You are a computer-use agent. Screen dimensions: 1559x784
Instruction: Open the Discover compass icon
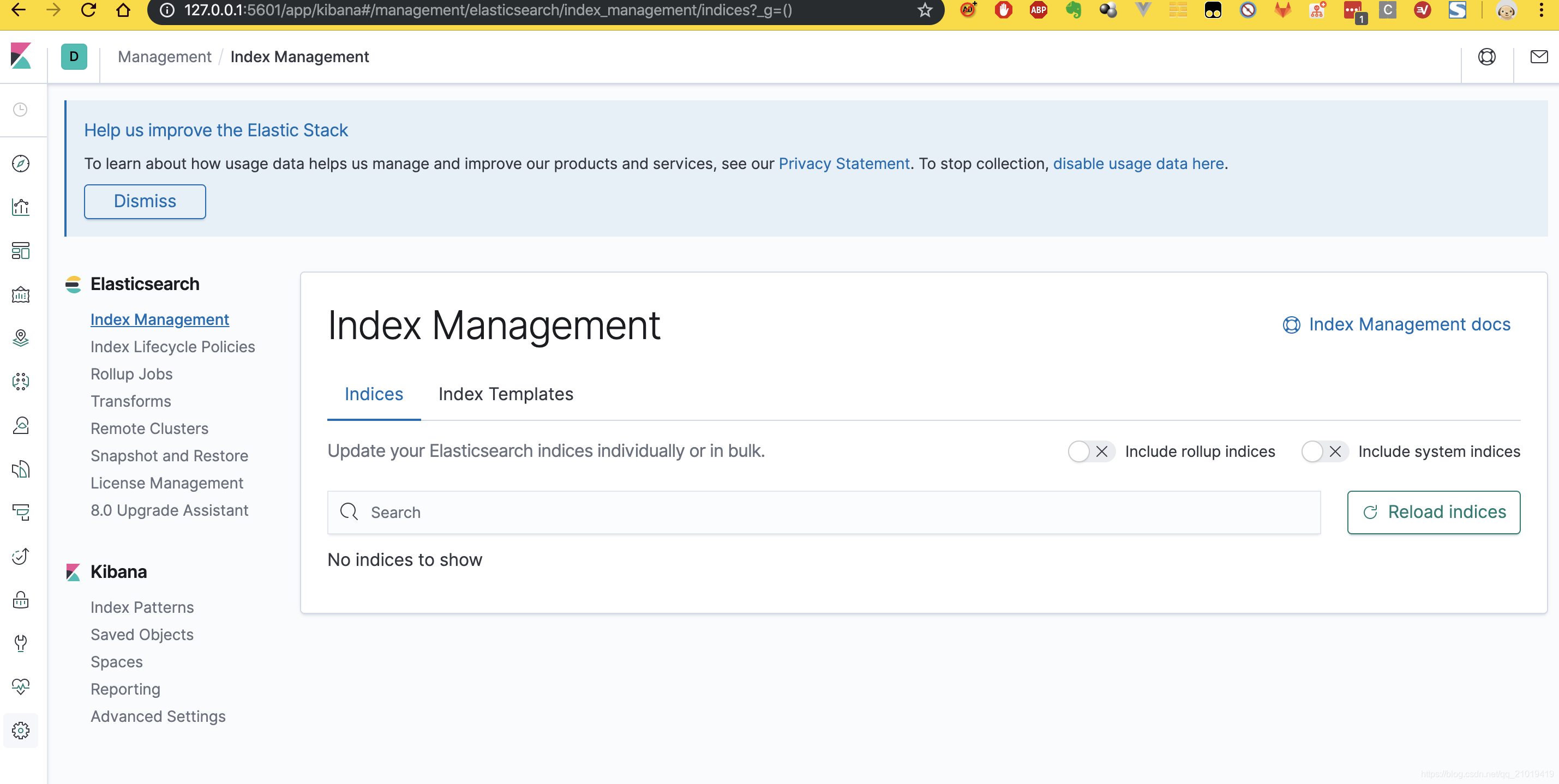[x=21, y=164]
